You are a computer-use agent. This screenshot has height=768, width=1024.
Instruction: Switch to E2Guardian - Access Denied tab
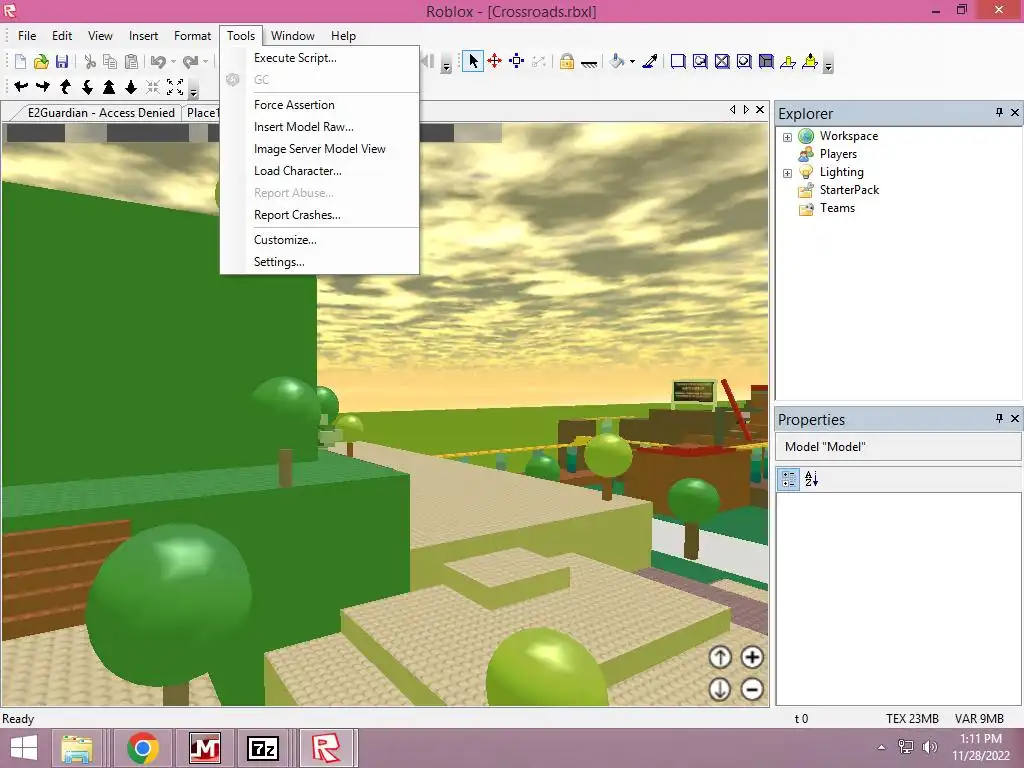[101, 113]
